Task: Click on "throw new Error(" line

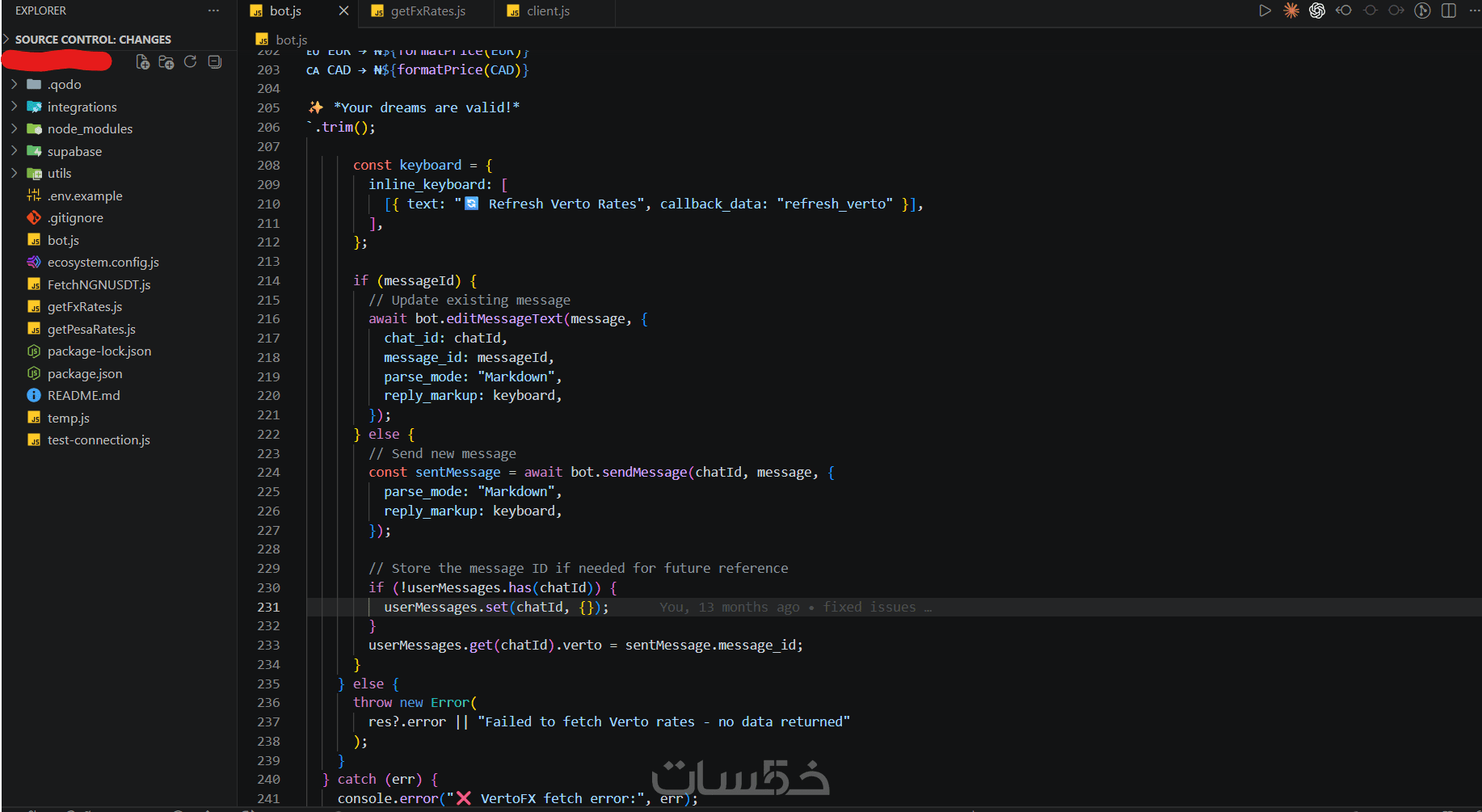Action: point(415,702)
